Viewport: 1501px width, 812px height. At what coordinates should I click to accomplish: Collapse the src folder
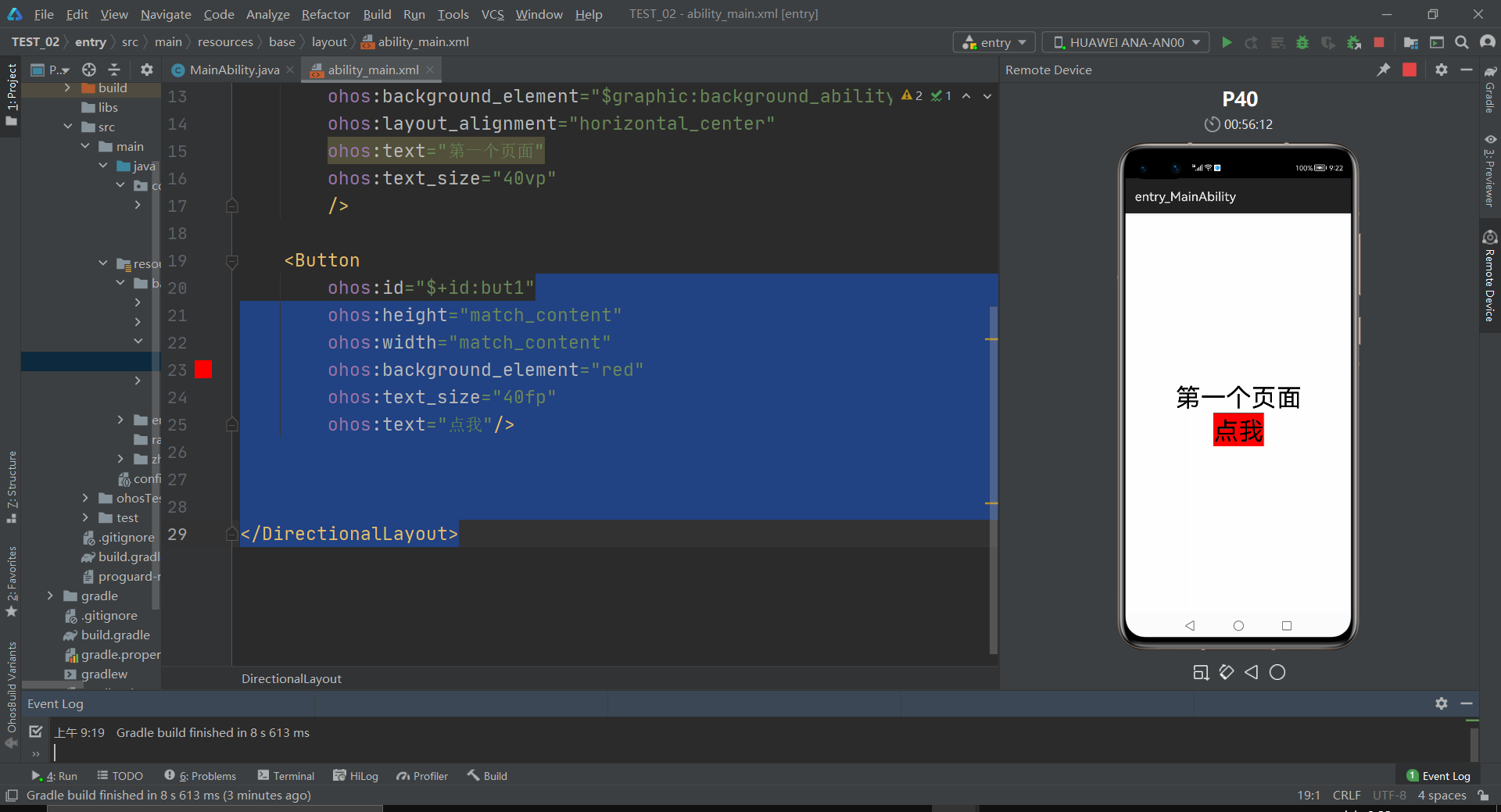(x=67, y=127)
